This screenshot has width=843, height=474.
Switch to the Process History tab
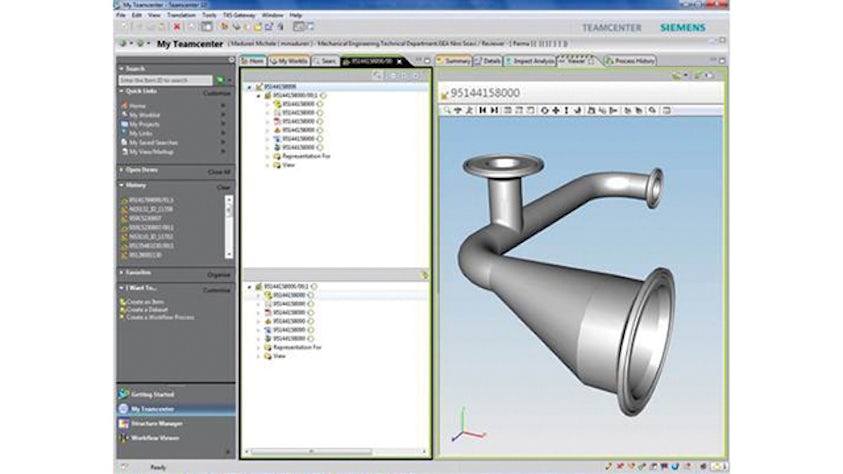point(630,61)
